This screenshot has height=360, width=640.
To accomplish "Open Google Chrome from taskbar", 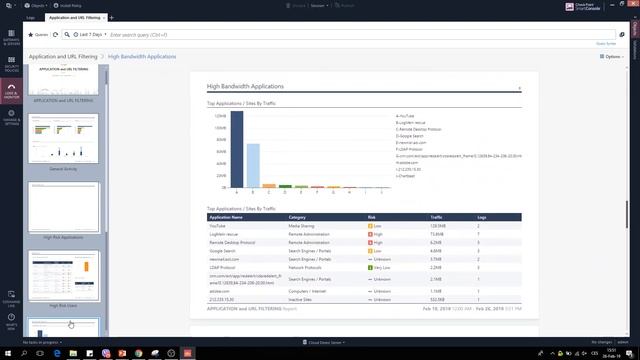I will pyautogui.click(x=138, y=353).
